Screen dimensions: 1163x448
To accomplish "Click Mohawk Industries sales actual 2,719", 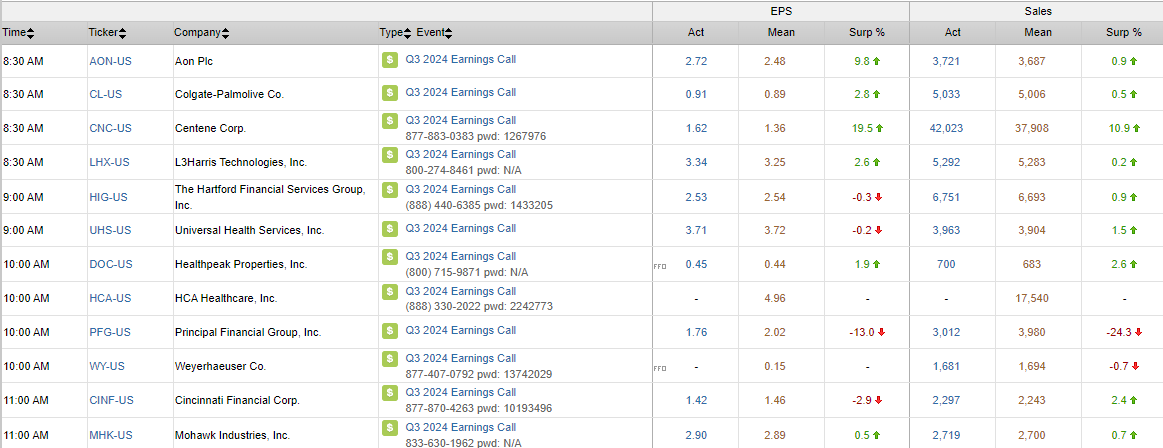I will 946,435.
